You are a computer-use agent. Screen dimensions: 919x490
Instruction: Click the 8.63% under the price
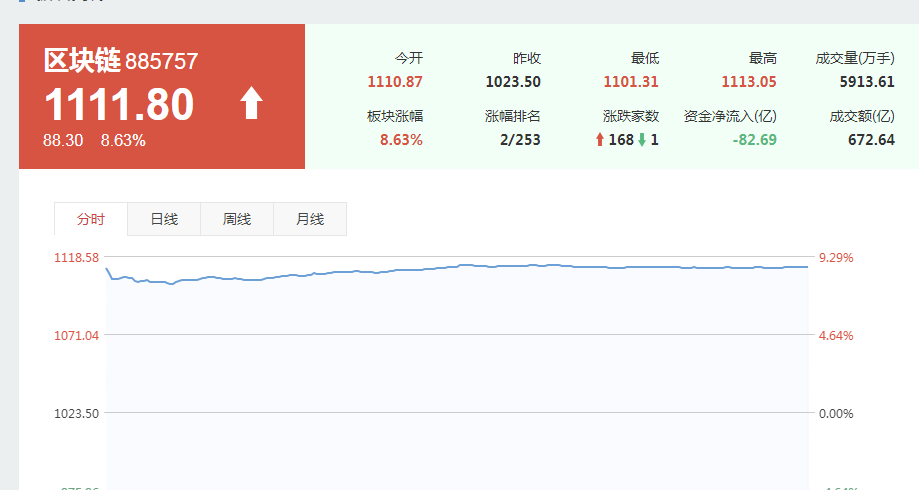click(123, 141)
